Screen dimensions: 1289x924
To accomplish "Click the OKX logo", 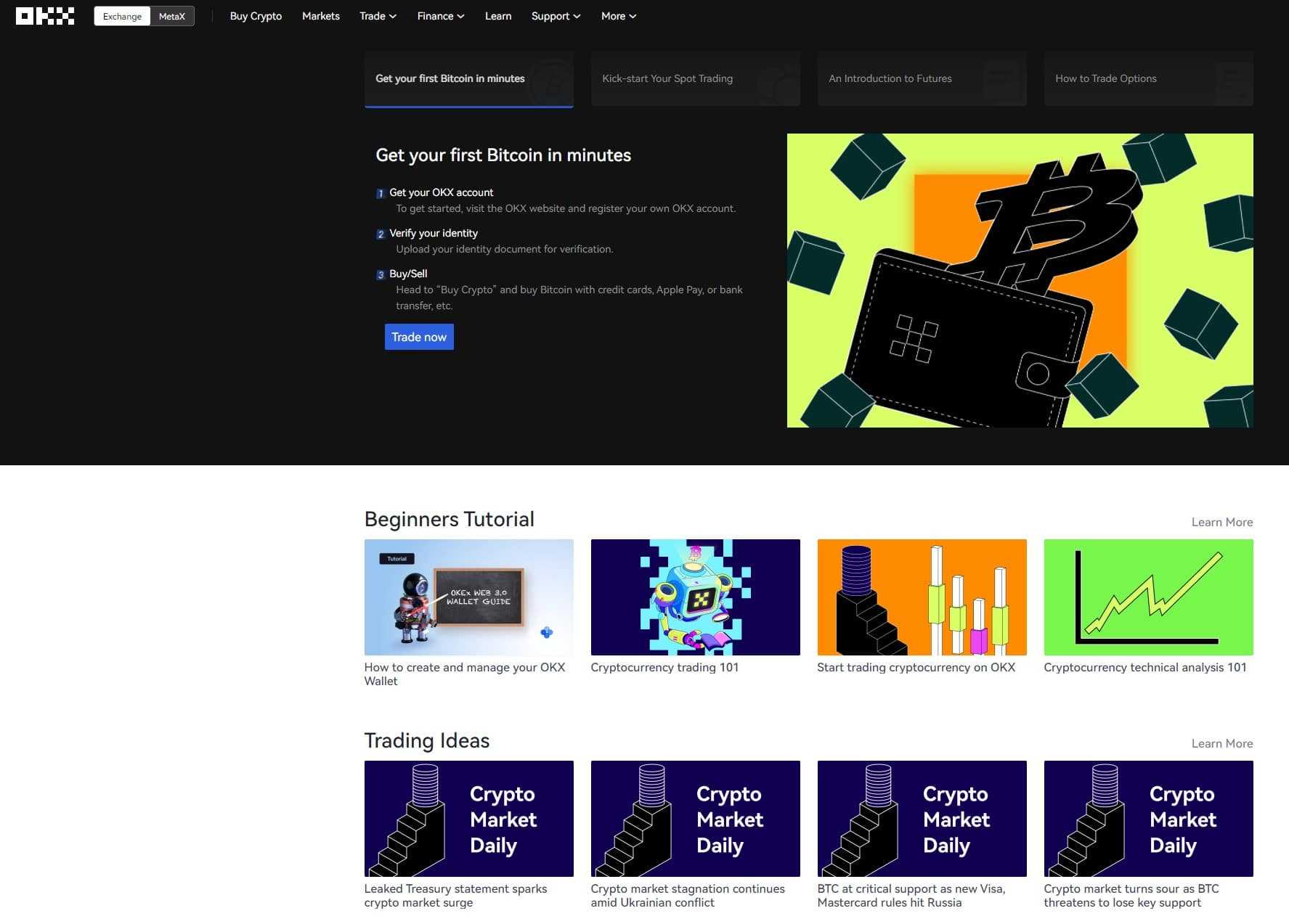I will coord(45,16).
